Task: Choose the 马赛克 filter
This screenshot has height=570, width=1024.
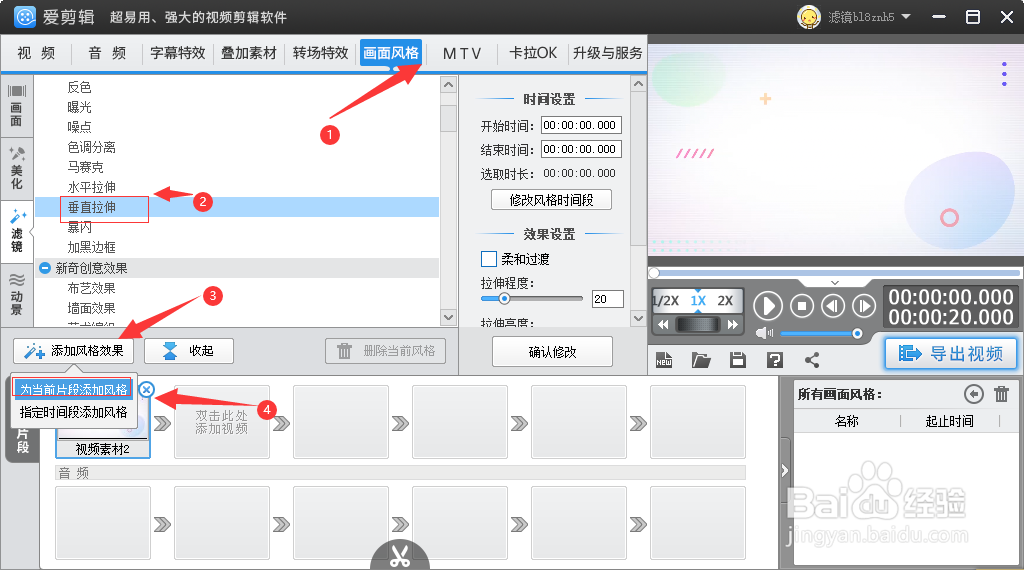Action: pos(85,167)
